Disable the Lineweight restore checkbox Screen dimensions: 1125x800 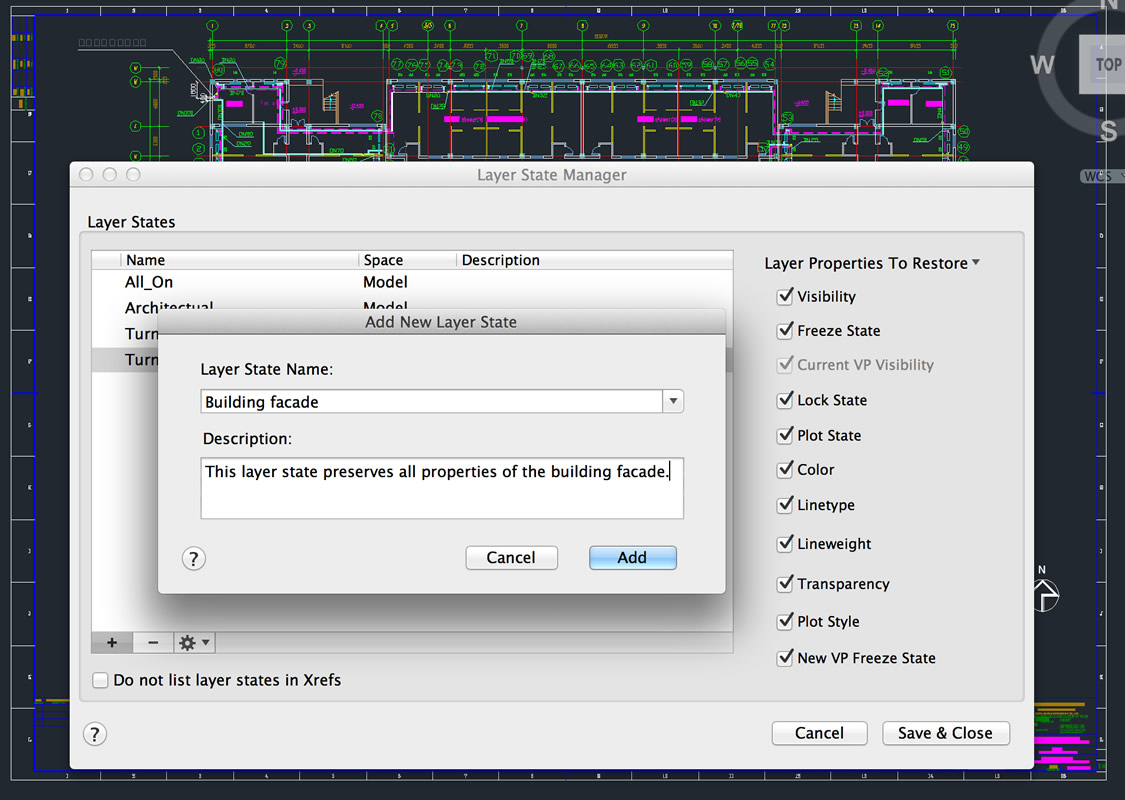pyautogui.click(x=785, y=544)
